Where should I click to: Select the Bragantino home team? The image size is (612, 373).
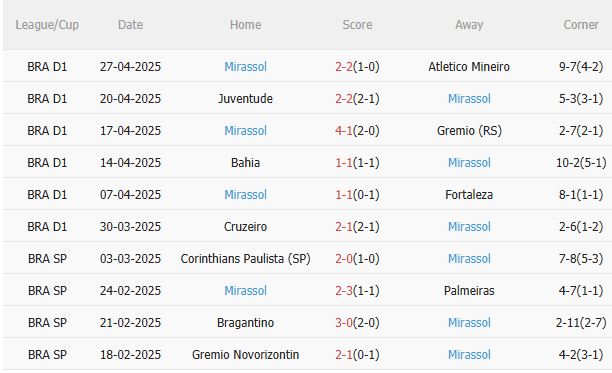245,323
